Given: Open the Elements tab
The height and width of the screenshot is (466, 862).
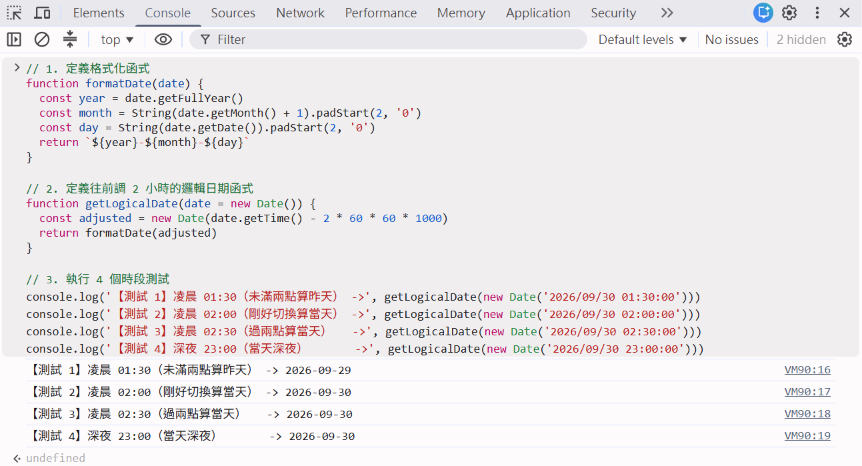Looking at the screenshot, I should pyautogui.click(x=98, y=13).
